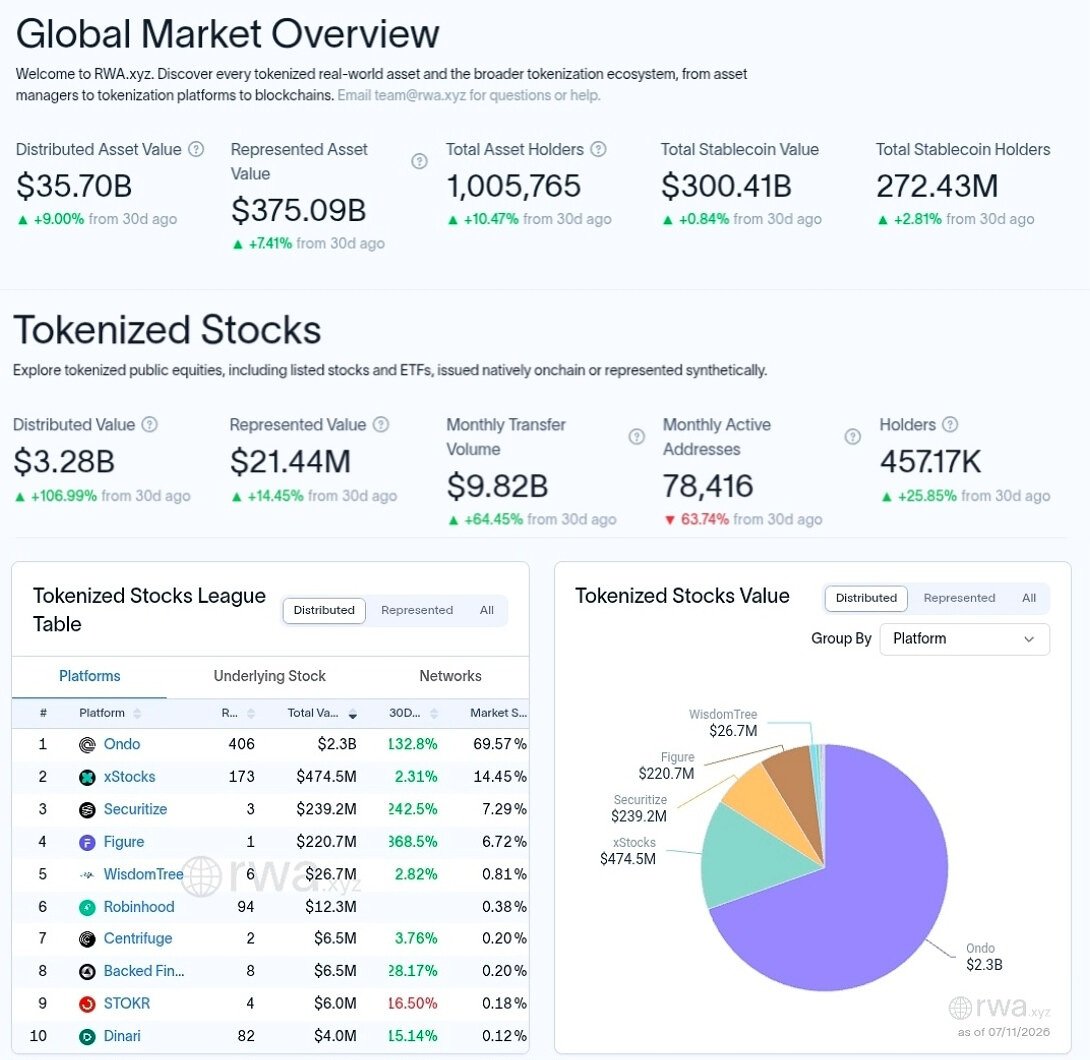The width and height of the screenshot is (1090, 1060).
Task: Open the Dinari platform link
Action: (x=122, y=1036)
